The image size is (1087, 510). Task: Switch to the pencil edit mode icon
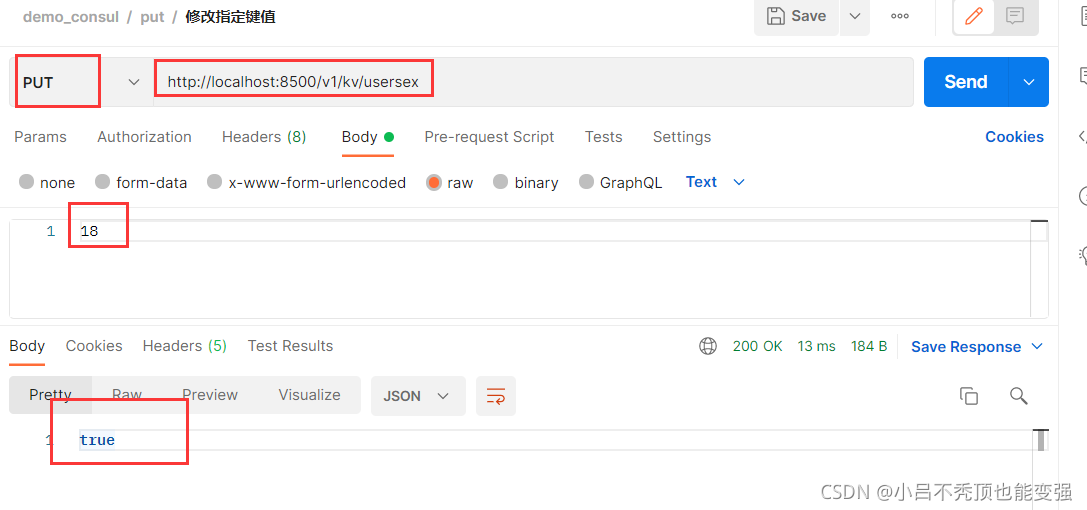coord(975,16)
